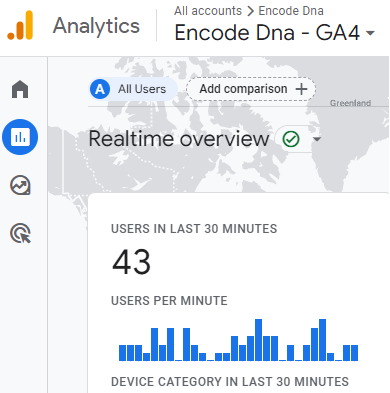390x393 pixels.
Task: Click the Add comparison button
Action: (x=251, y=89)
